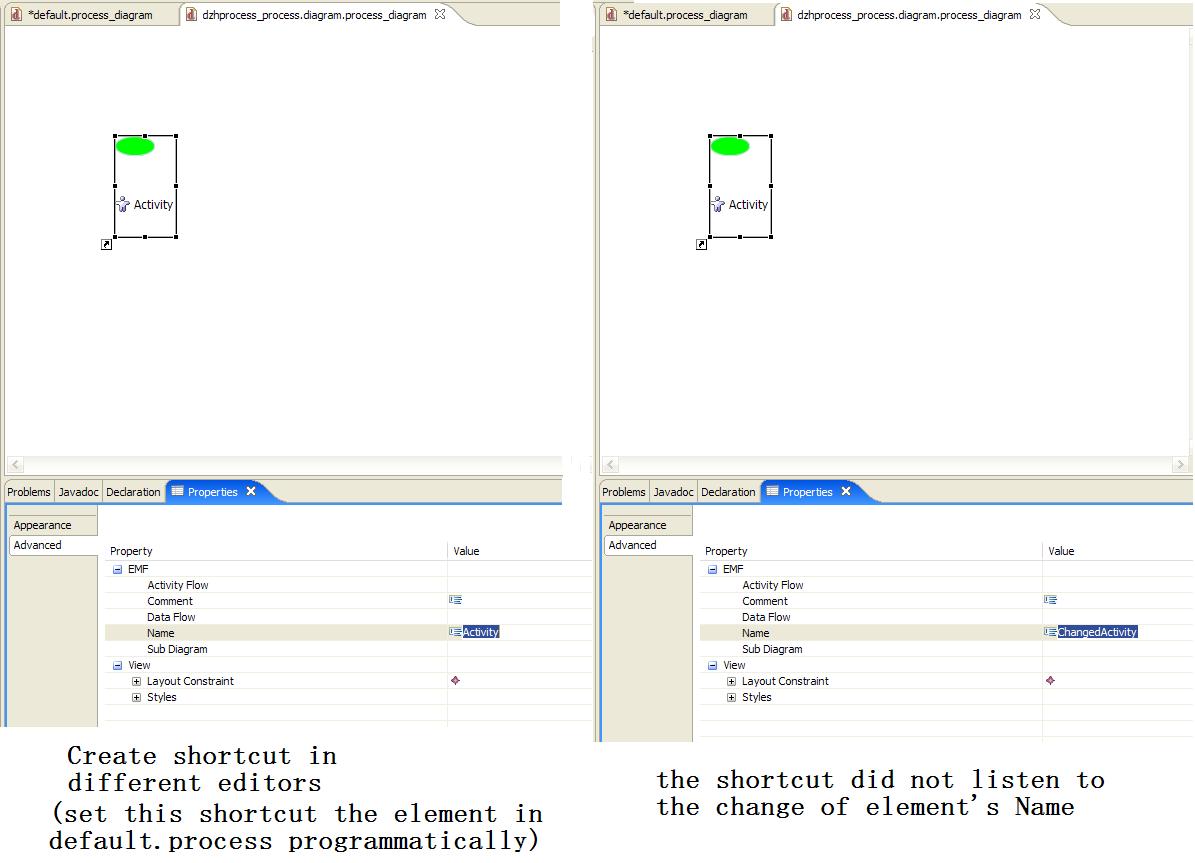Open Declaration tab in right panel
1195x863 pixels.
point(729,492)
